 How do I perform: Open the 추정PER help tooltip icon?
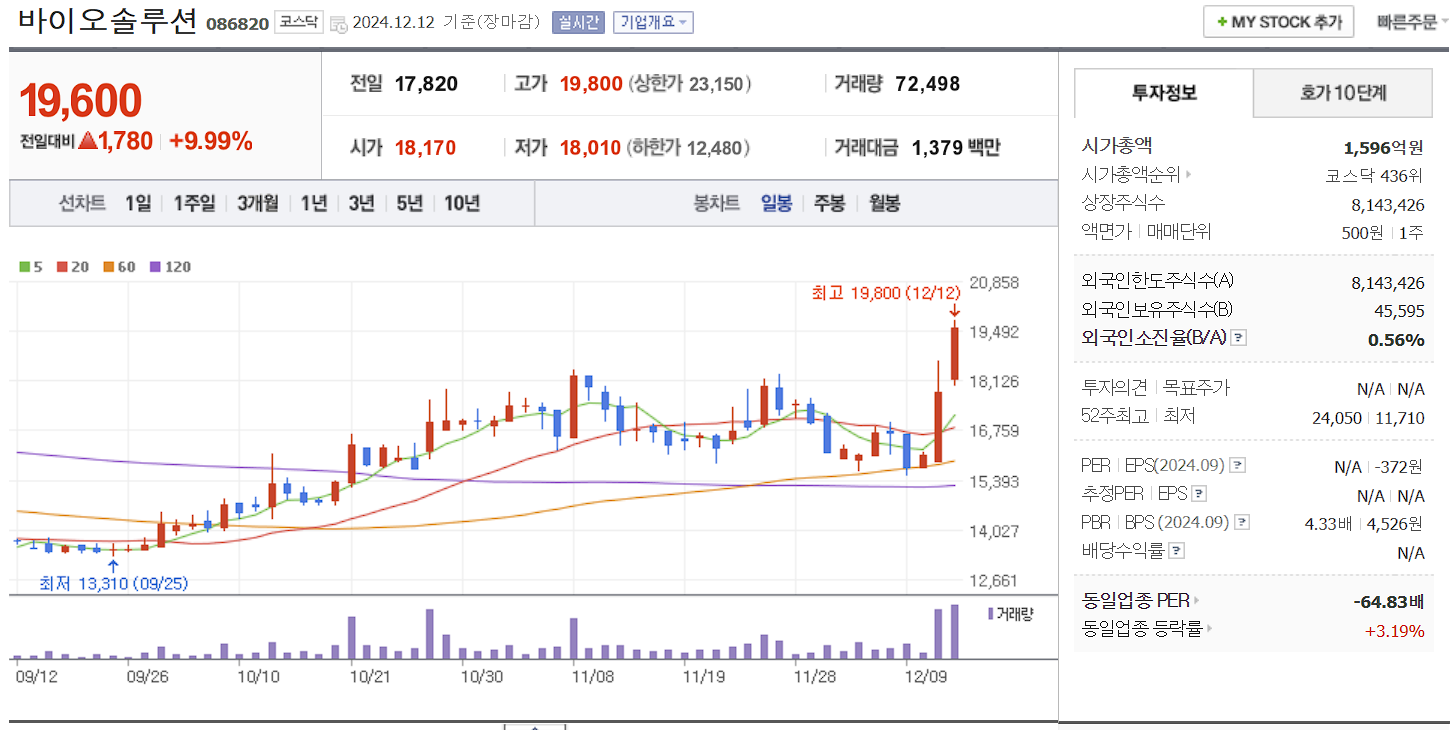pos(1198,493)
